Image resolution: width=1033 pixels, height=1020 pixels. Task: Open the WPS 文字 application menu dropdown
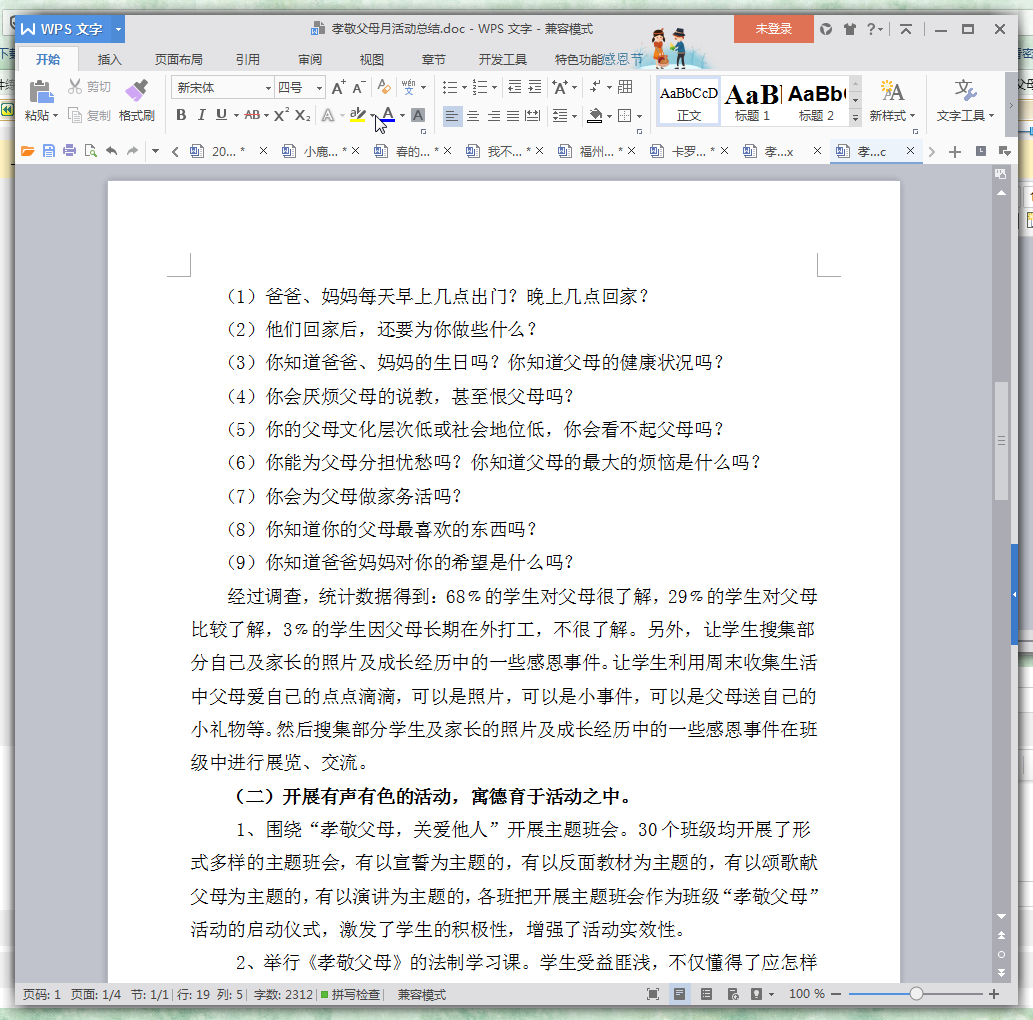pyautogui.click(x=119, y=29)
